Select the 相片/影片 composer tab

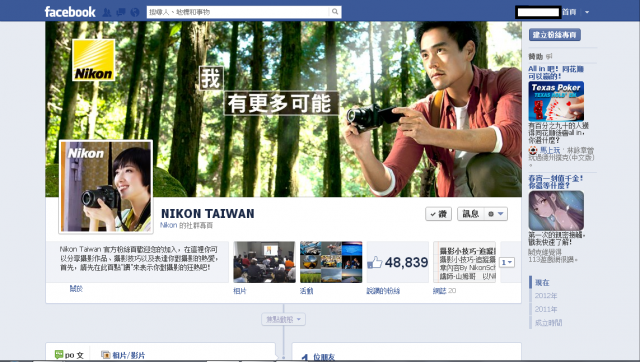click(123, 355)
